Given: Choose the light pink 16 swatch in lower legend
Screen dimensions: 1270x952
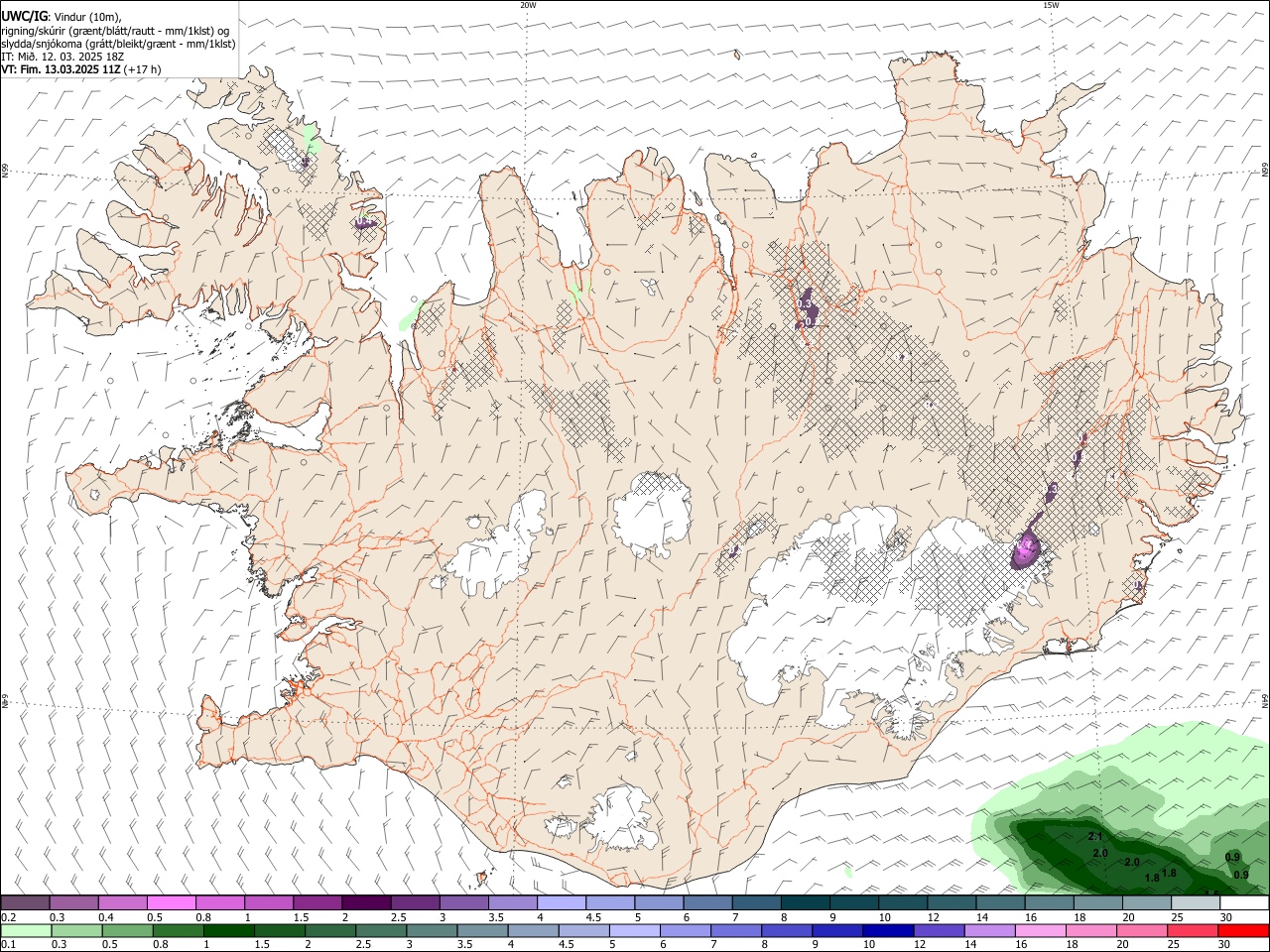Looking at the screenshot, I should coord(1039,931).
